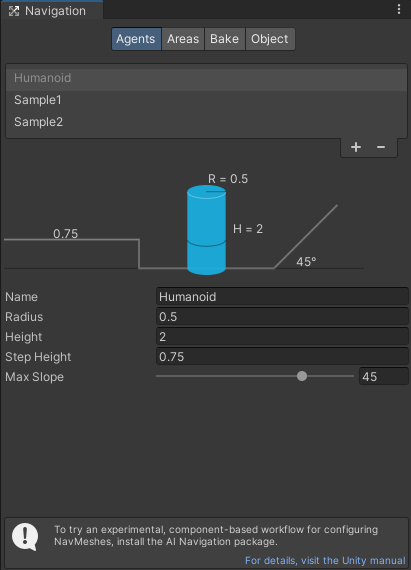Click the blue agent cylinder diagram
The image size is (411, 570).
coord(206,230)
